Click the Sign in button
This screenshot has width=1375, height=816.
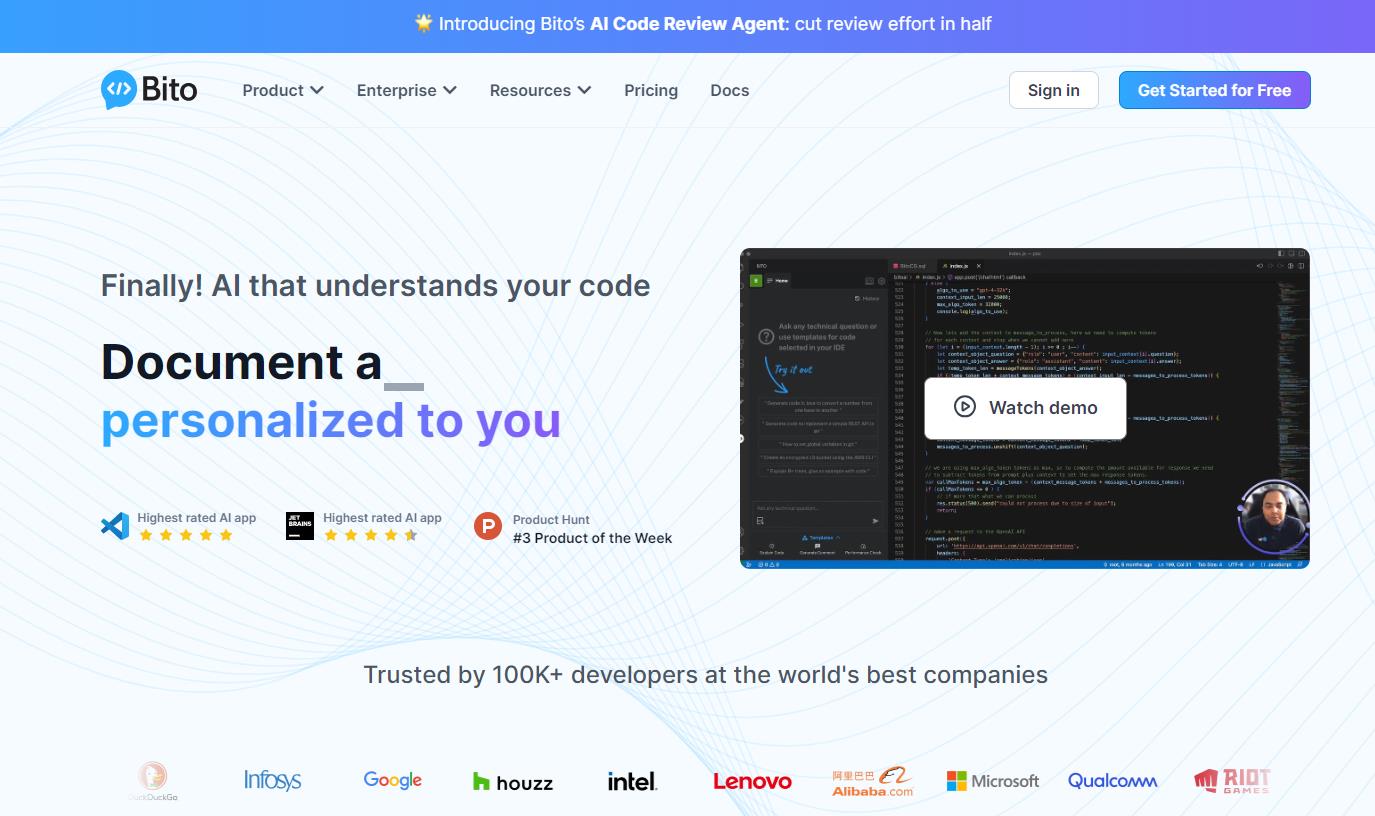coord(1054,90)
